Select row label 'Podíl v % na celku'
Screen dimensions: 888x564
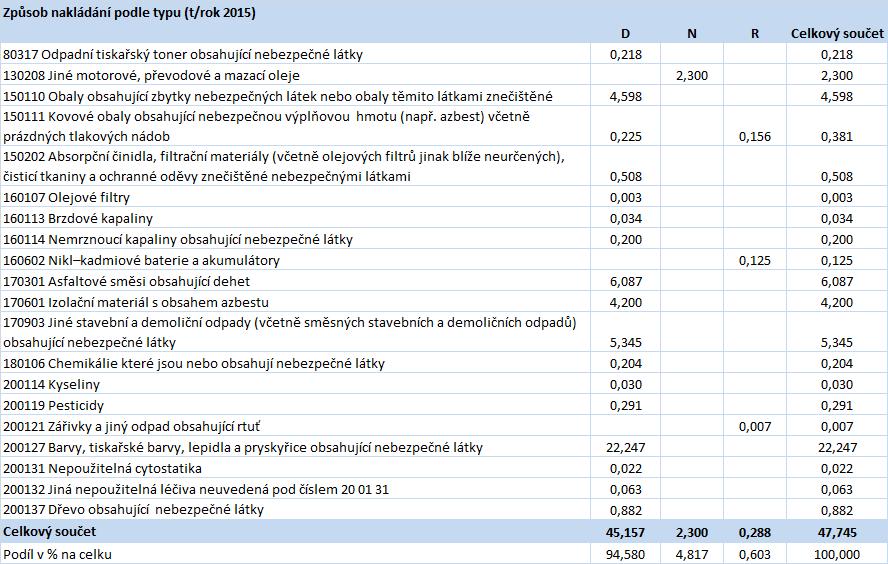pyautogui.click(x=57, y=554)
